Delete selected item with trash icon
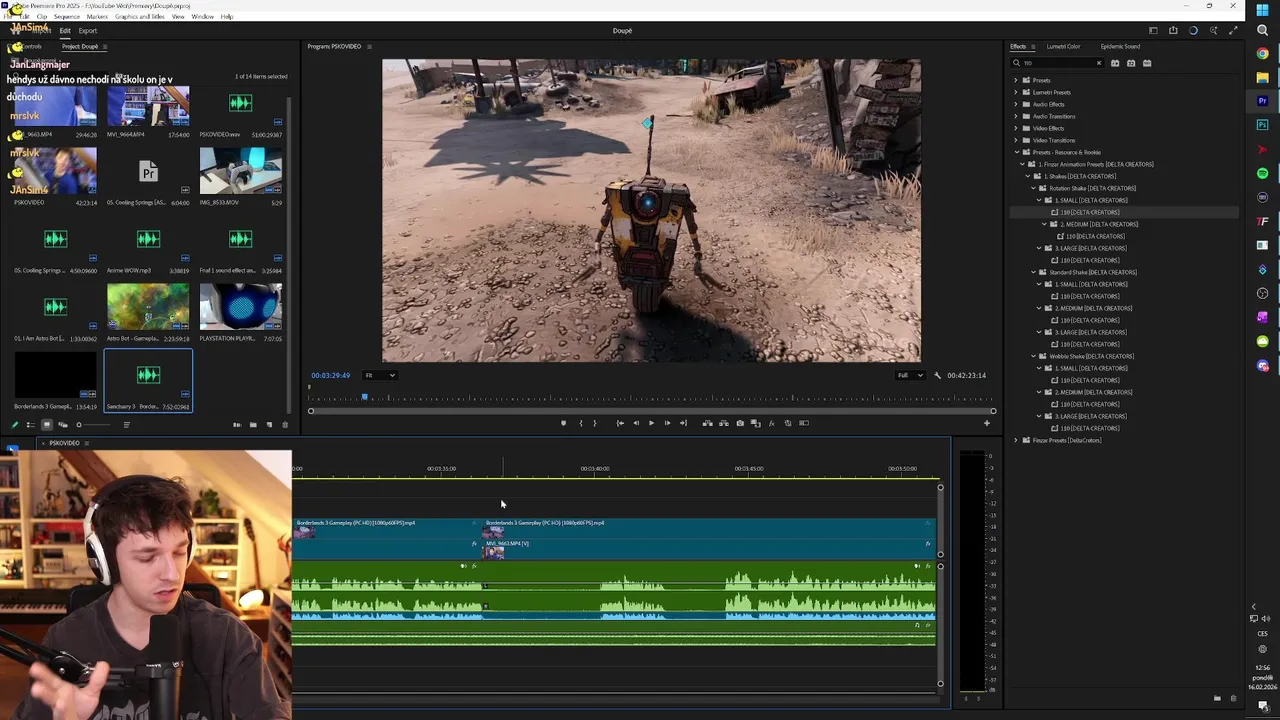 click(285, 425)
